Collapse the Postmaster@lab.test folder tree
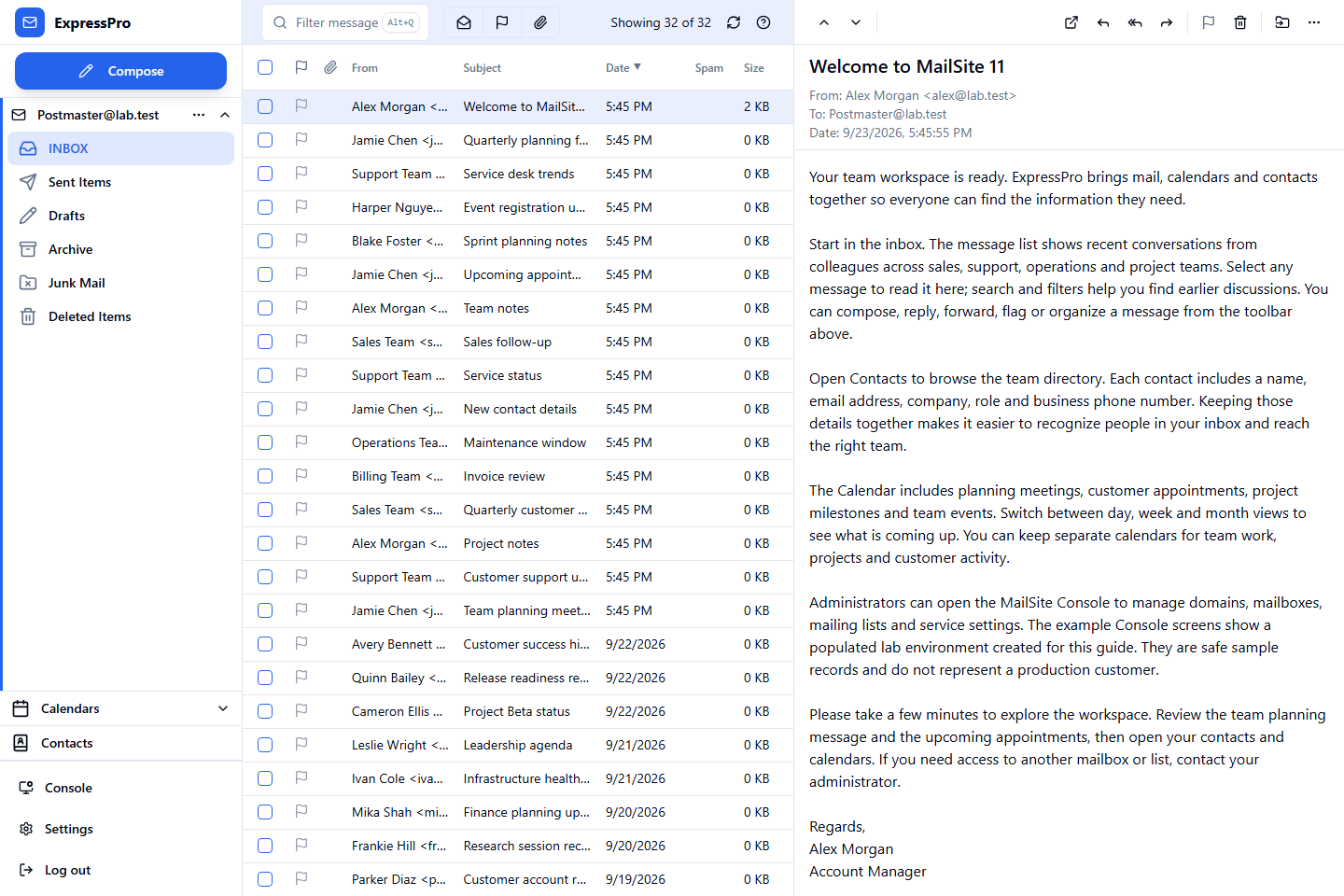1344x896 pixels. coord(225,115)
